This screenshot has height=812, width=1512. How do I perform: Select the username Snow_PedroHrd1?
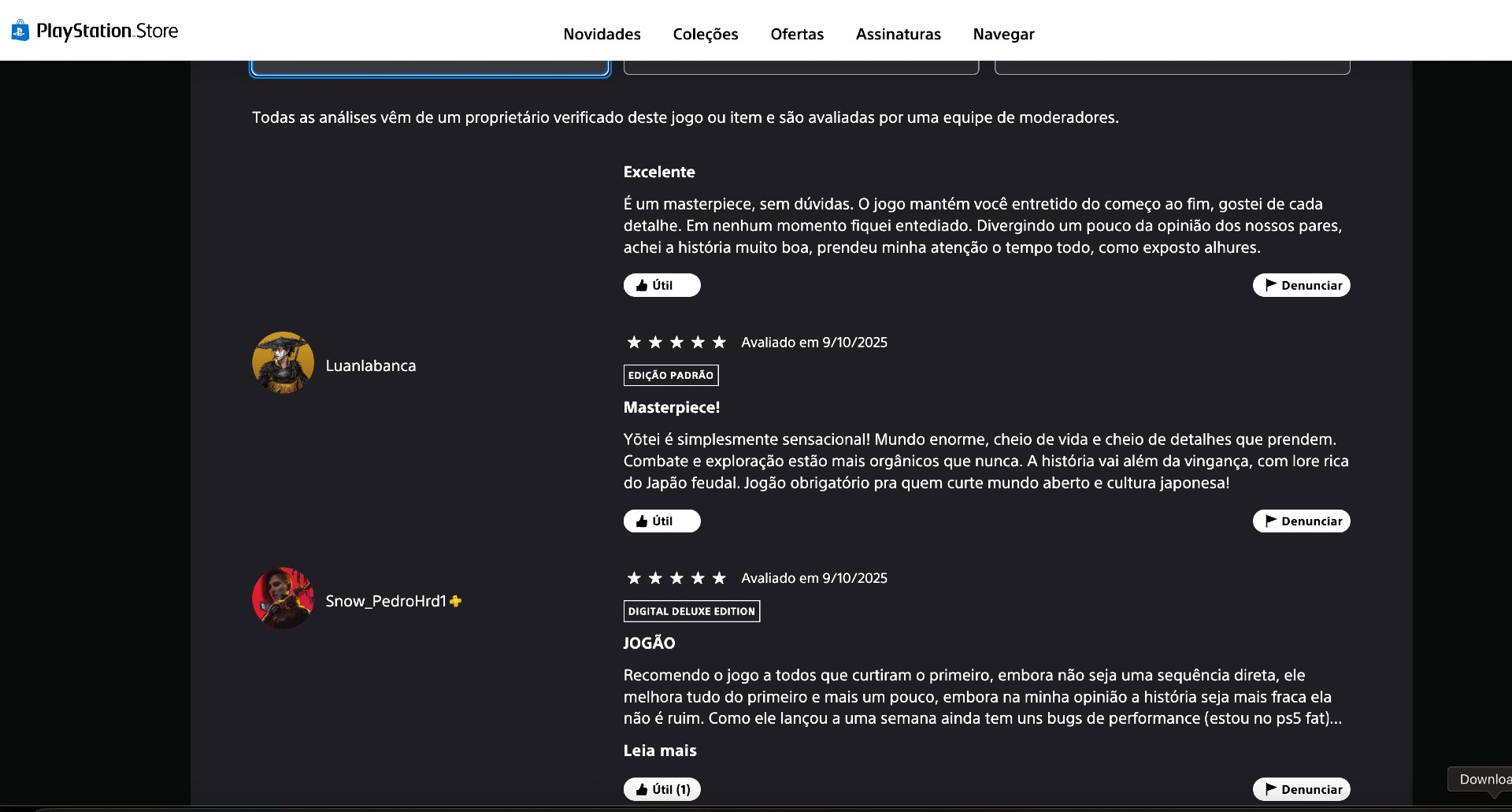pyautogui.click(x=386, y=601)
